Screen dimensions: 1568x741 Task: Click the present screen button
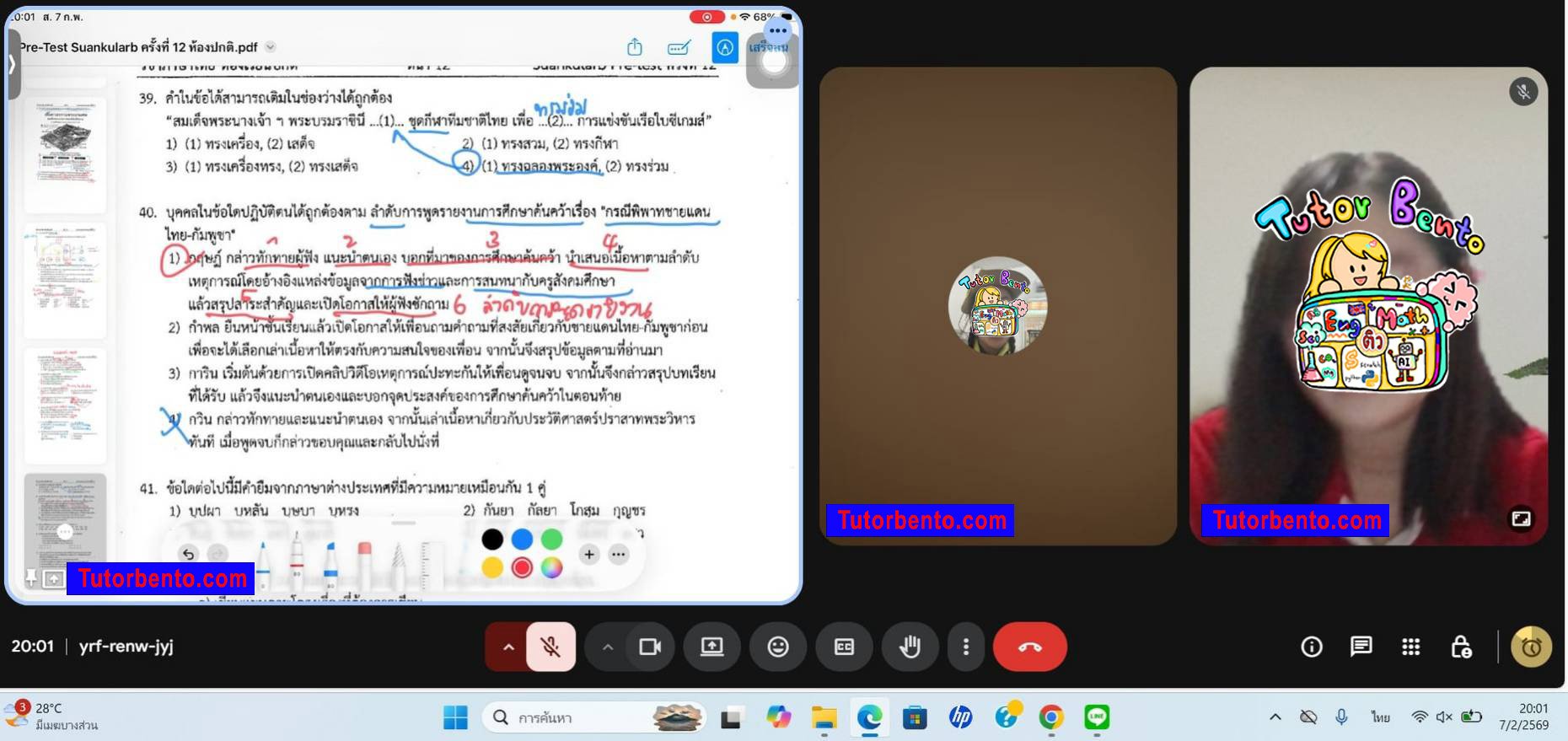(x=712, y=647)
